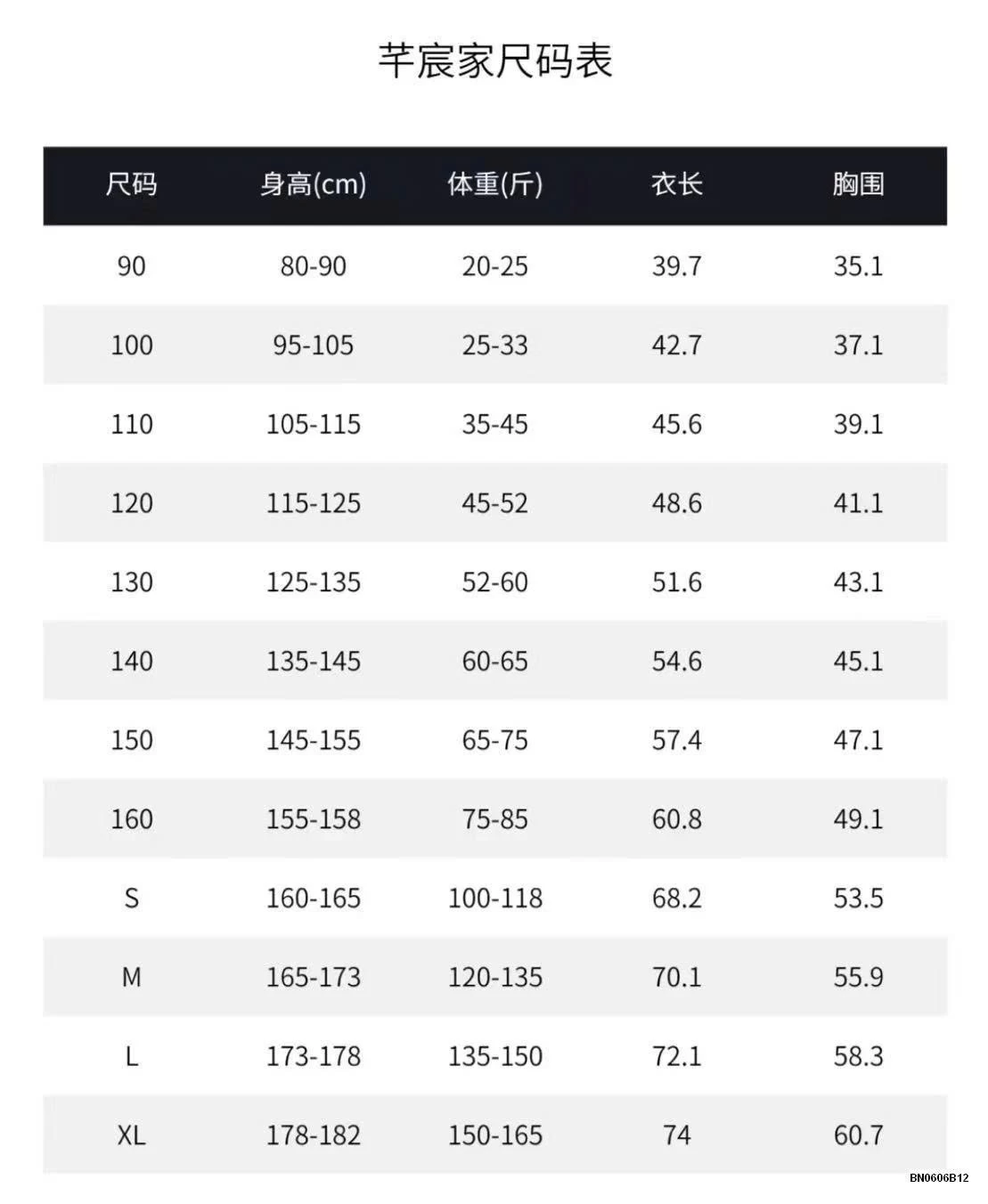Click the 35-45 weight cell
Viewport: 988px width, 1204px height.
pos(494,424)
